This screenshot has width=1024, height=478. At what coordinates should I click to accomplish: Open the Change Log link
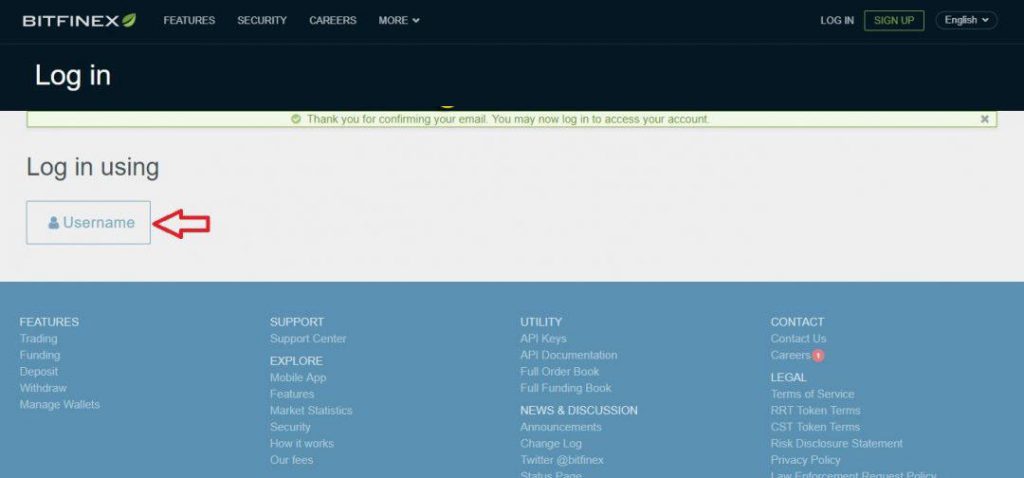coord(551,443)
